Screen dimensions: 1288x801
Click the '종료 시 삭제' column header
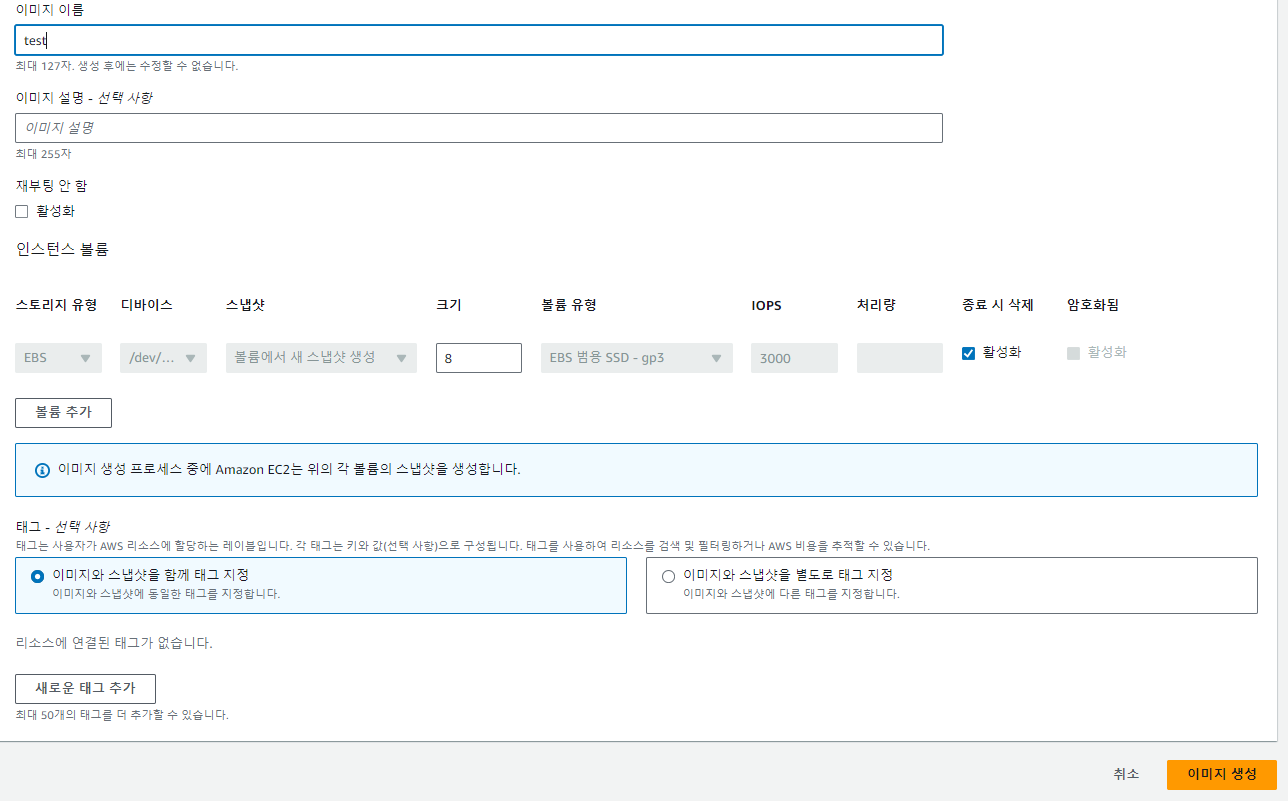pos(998,305)
